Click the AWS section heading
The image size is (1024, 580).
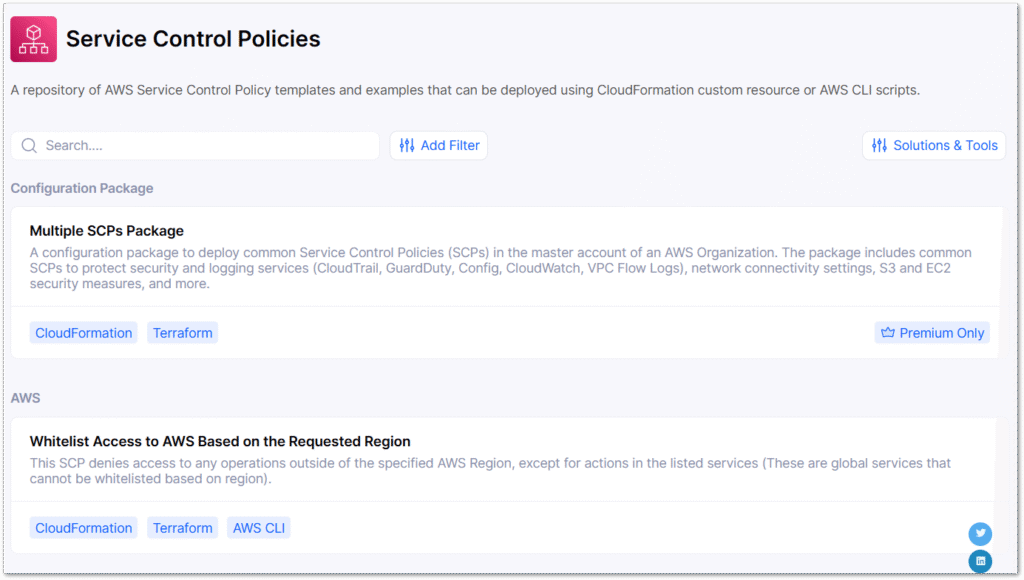[x=26, y=398]
